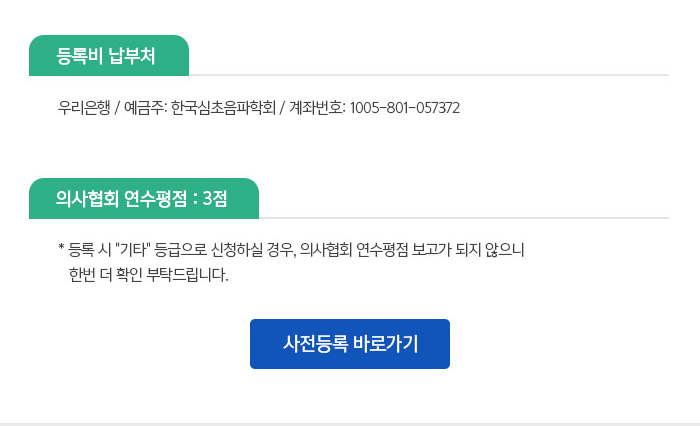700x426 pixels.
Task: Click the 사전등록 바로가기 button
Action: 350,344
